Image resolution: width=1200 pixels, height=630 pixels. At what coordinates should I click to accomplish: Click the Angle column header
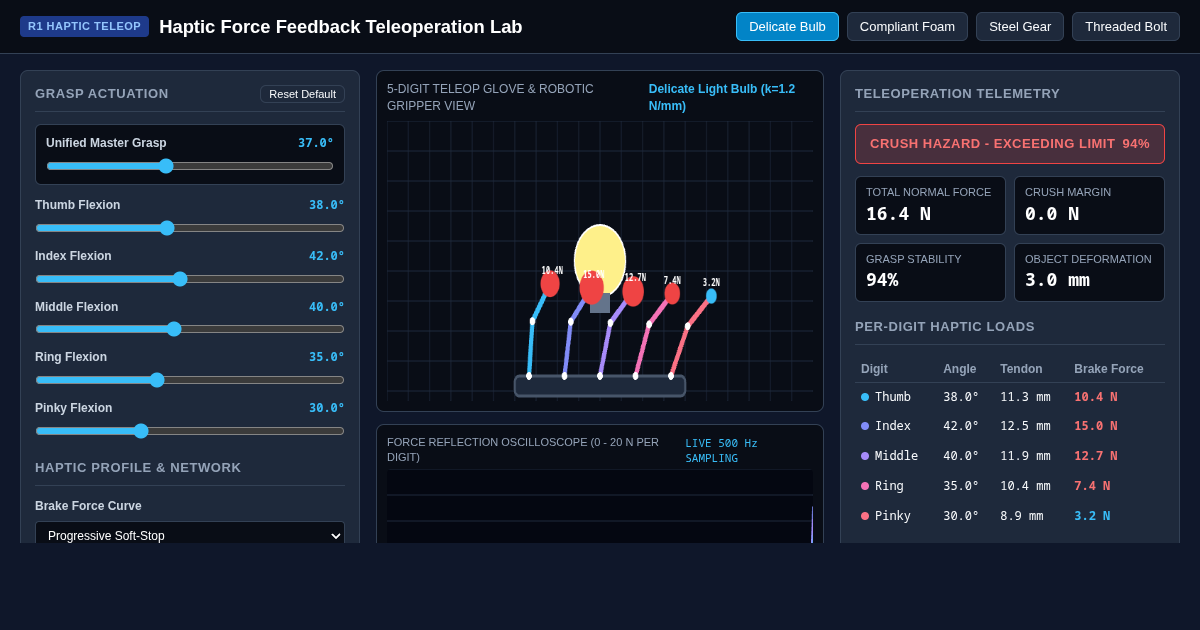[960, 369]
